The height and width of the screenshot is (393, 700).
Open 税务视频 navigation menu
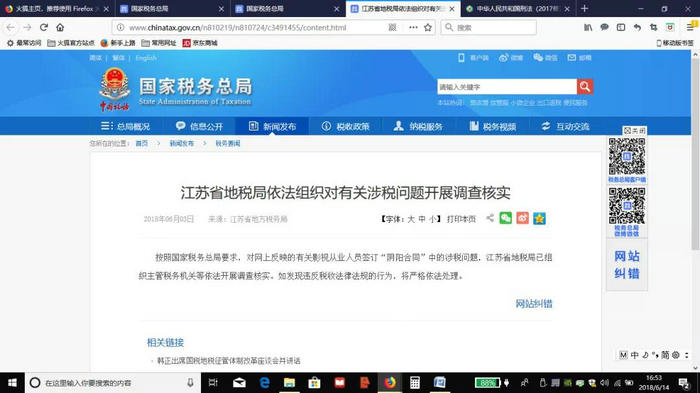click(492, 126)
